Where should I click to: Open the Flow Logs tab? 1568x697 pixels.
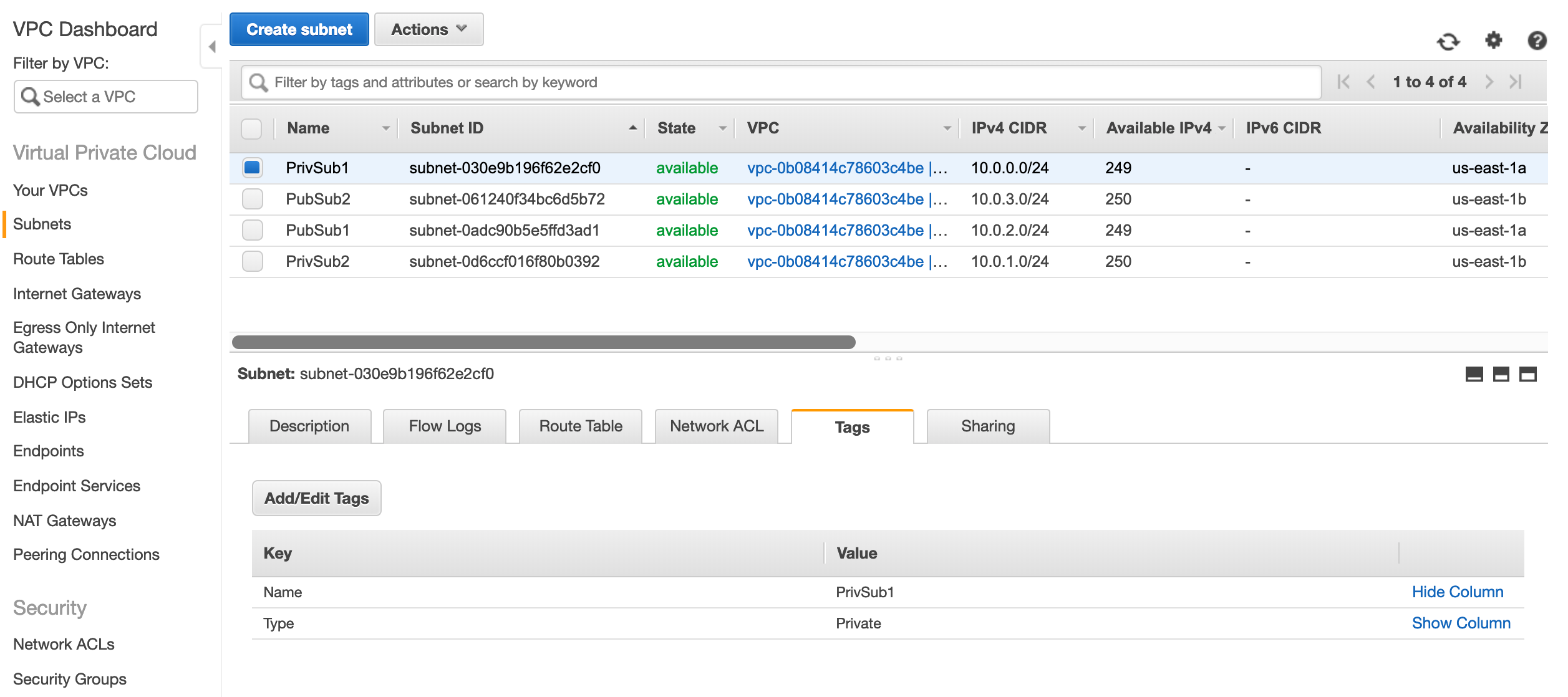click(443, 426)
